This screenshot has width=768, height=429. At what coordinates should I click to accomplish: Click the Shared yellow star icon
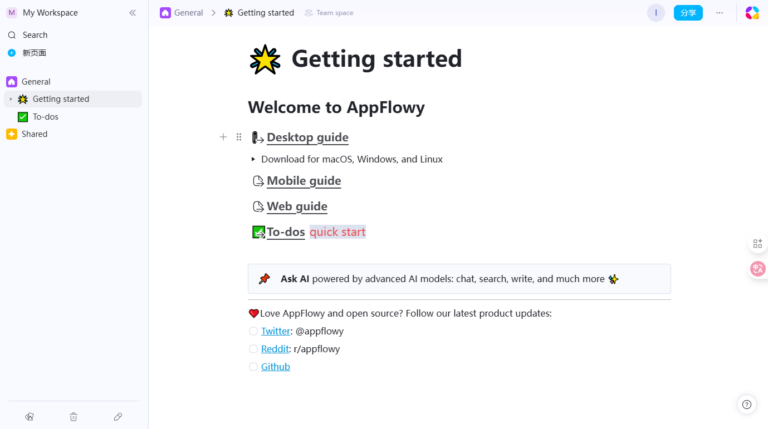(x=12, y=134)
